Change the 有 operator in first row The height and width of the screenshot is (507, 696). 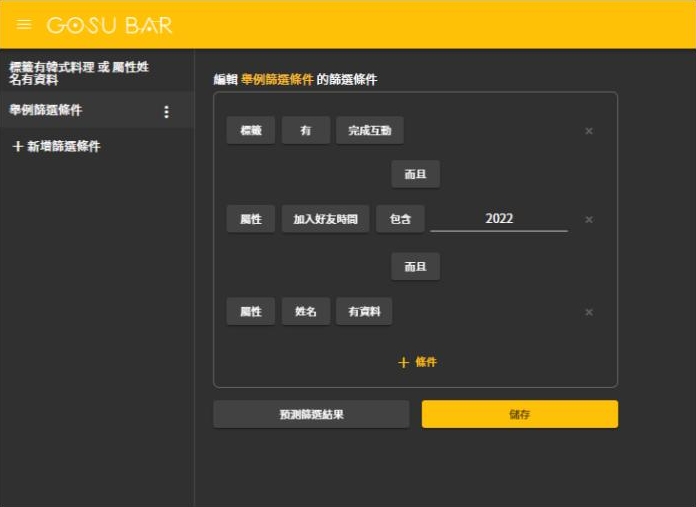[x=305, y=131]
